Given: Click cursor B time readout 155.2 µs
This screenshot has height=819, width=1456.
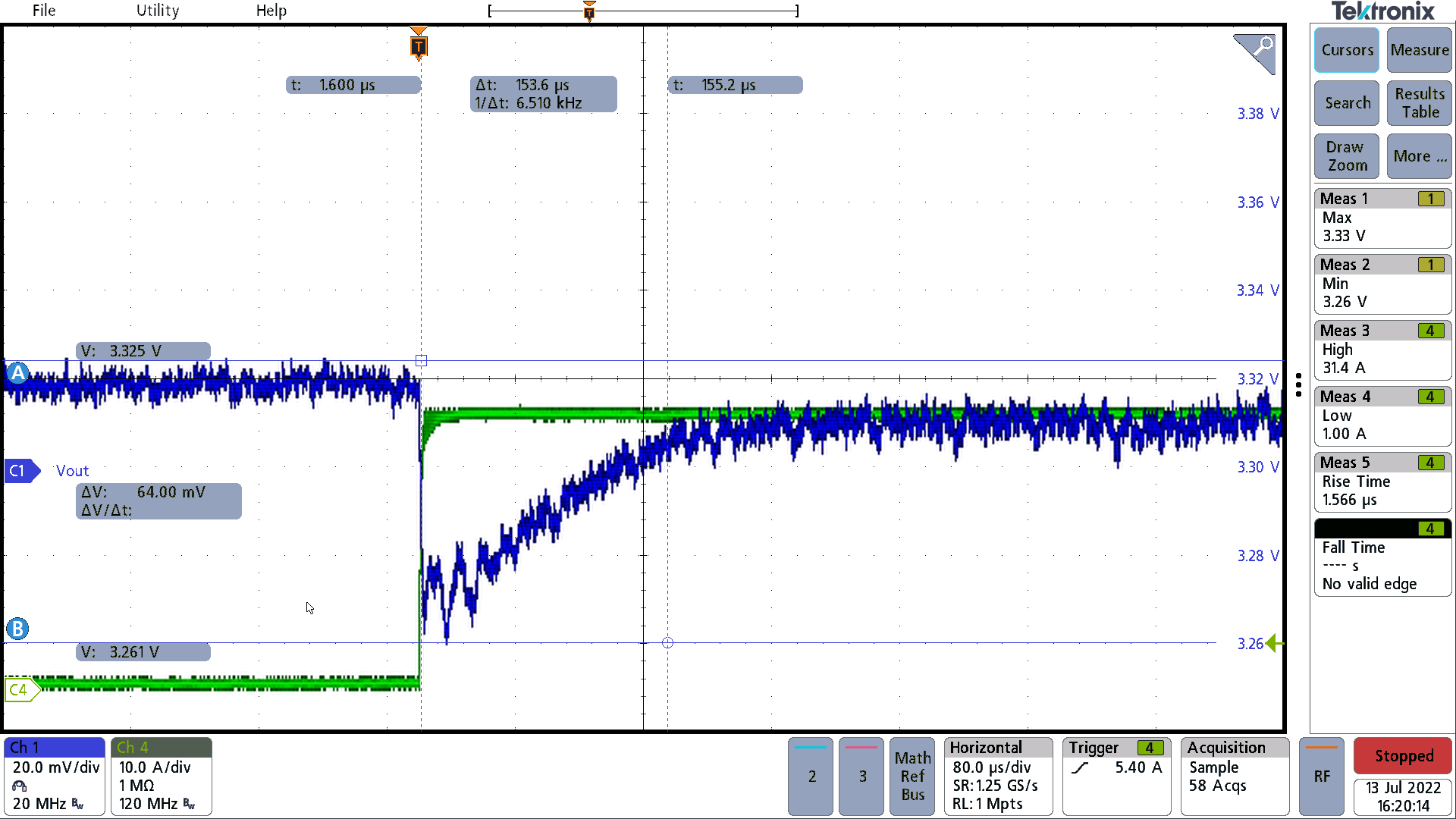Looking at the screenshot, I should pyautogui.click(x=735, y=85).
